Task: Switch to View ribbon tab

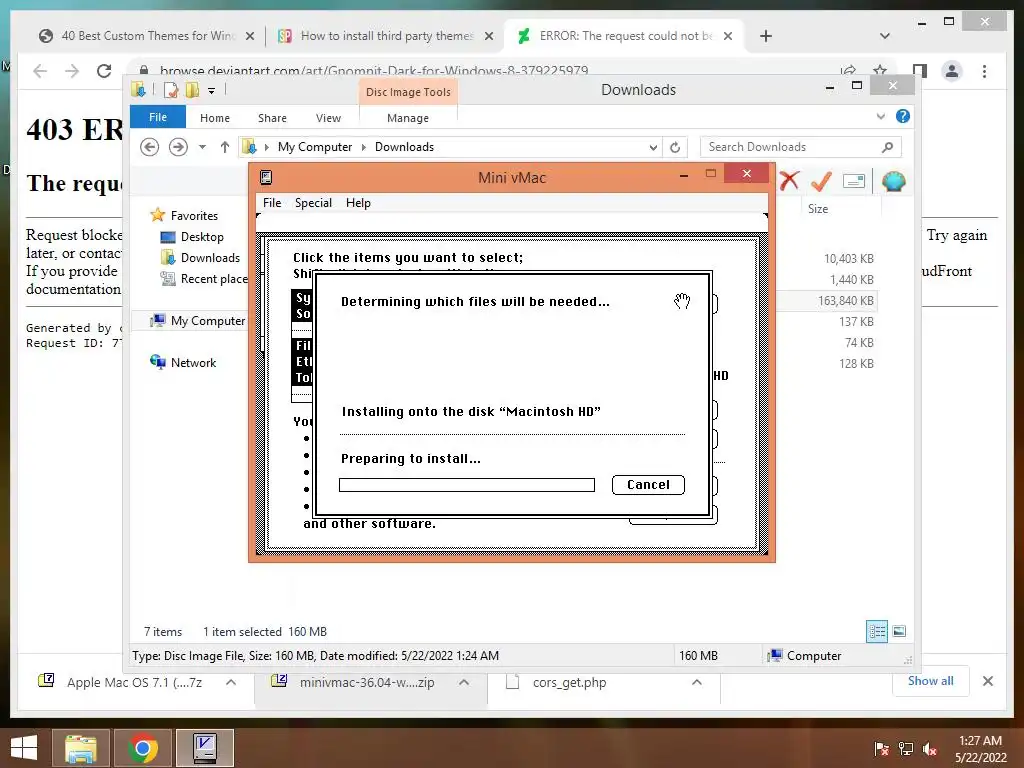Action: tap(328, 118)
